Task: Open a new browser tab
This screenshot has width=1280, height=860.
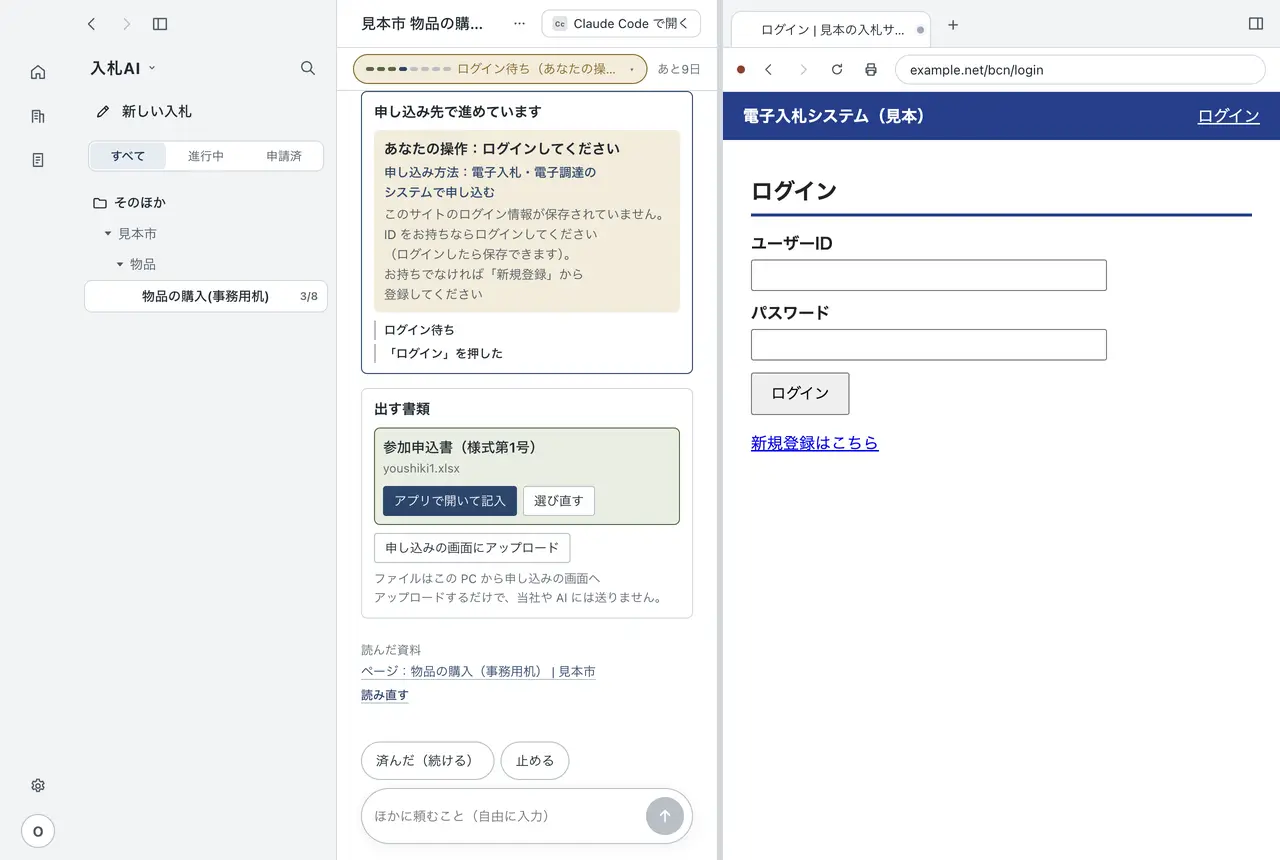Action: (x=953, y=25)
